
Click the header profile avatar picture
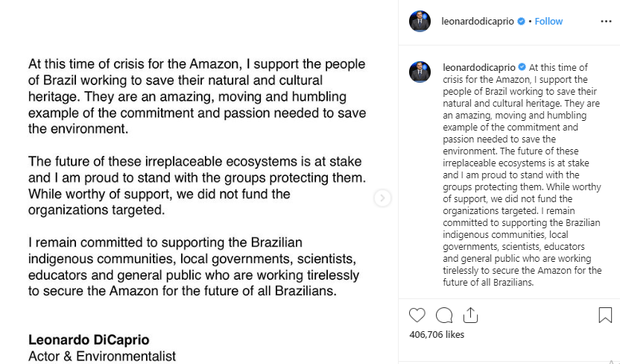(420, 21)
